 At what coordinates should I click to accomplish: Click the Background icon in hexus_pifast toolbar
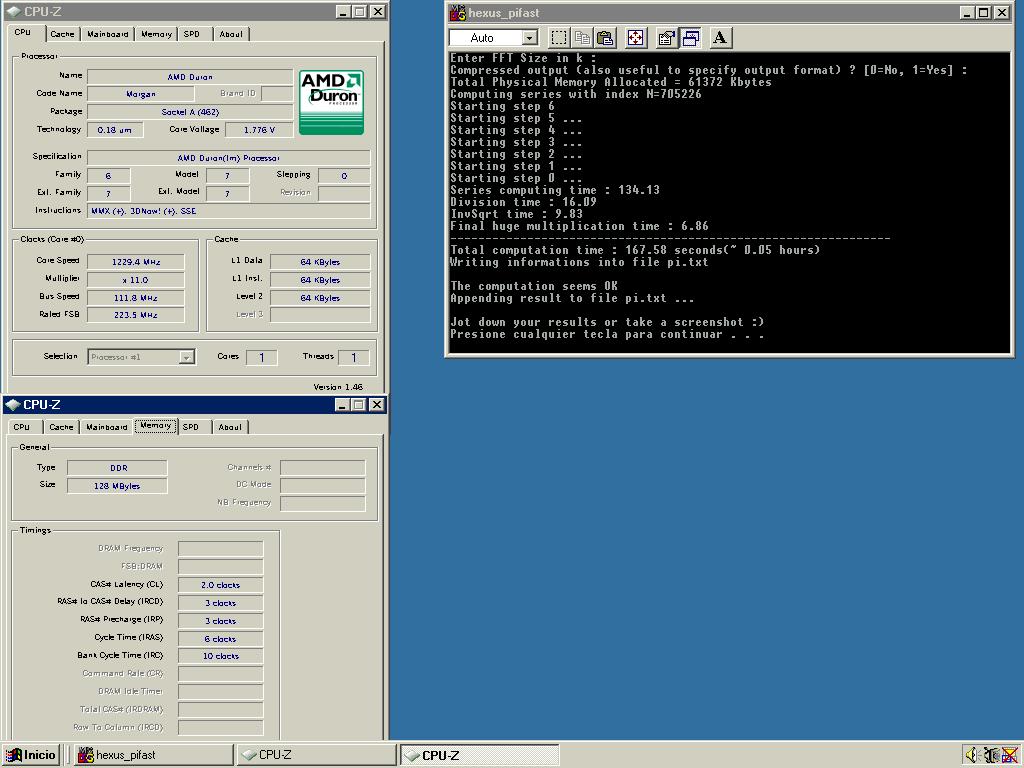pos(690,38)
